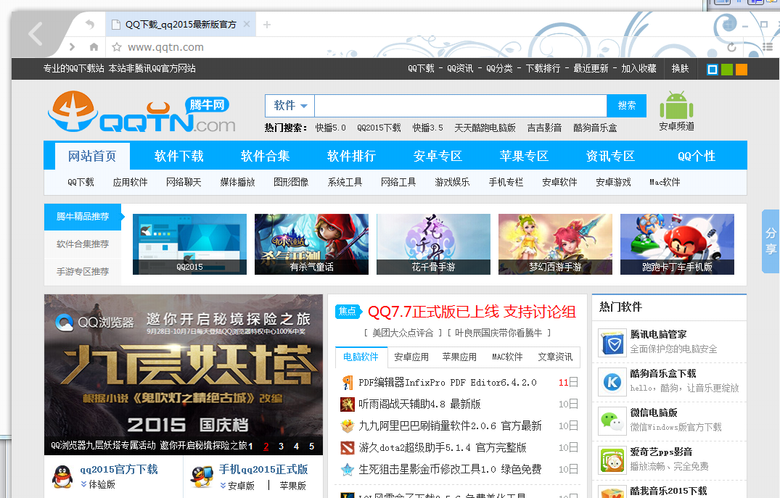Switch to the 电脑软件 content tab

coord(361,357)
